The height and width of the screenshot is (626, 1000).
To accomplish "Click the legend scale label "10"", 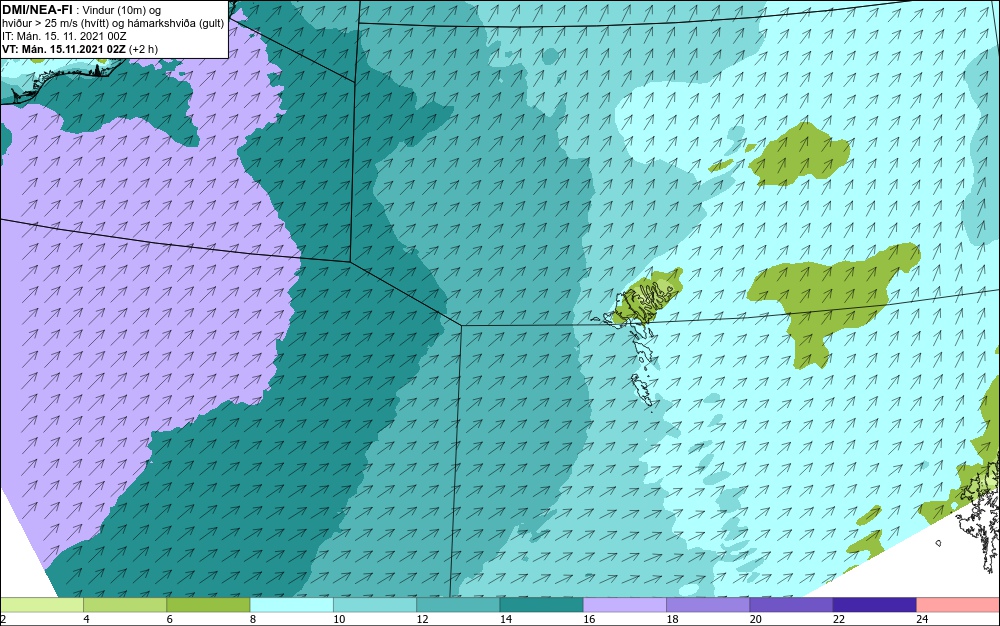I will coord(339,619).
